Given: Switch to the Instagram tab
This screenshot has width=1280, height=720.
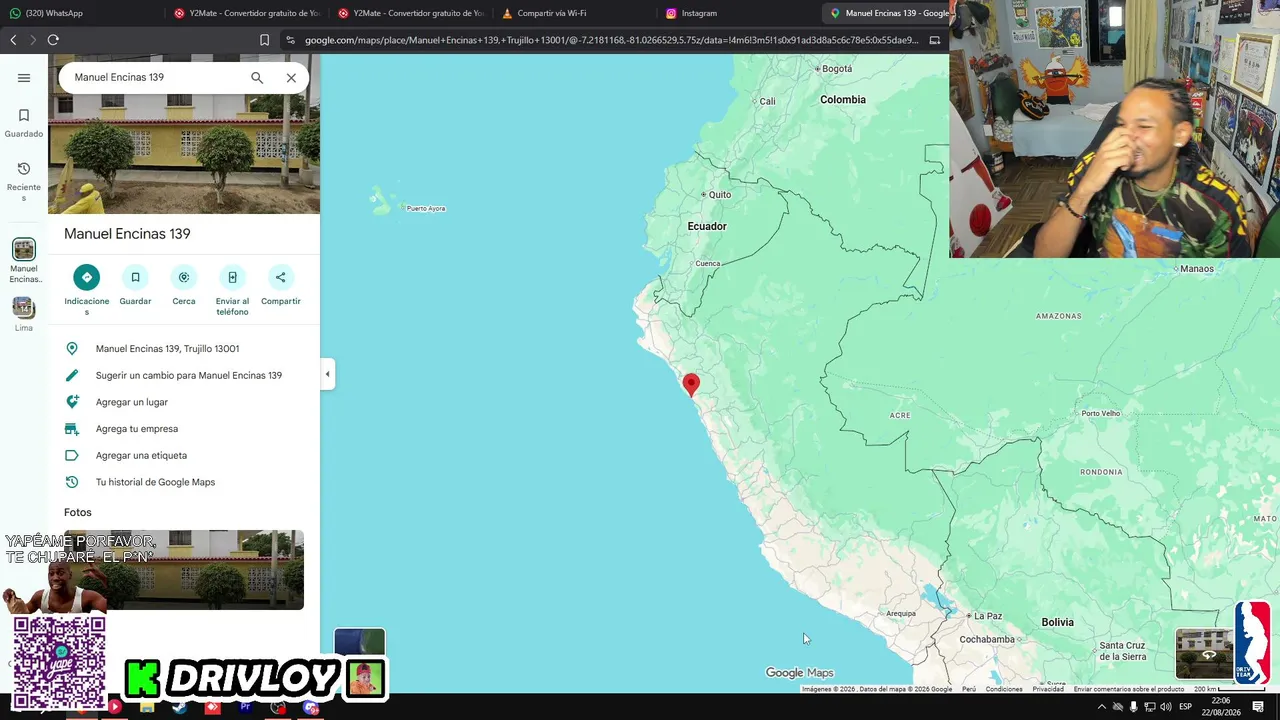Looking at the screenshot, I should tap(738, 13).
